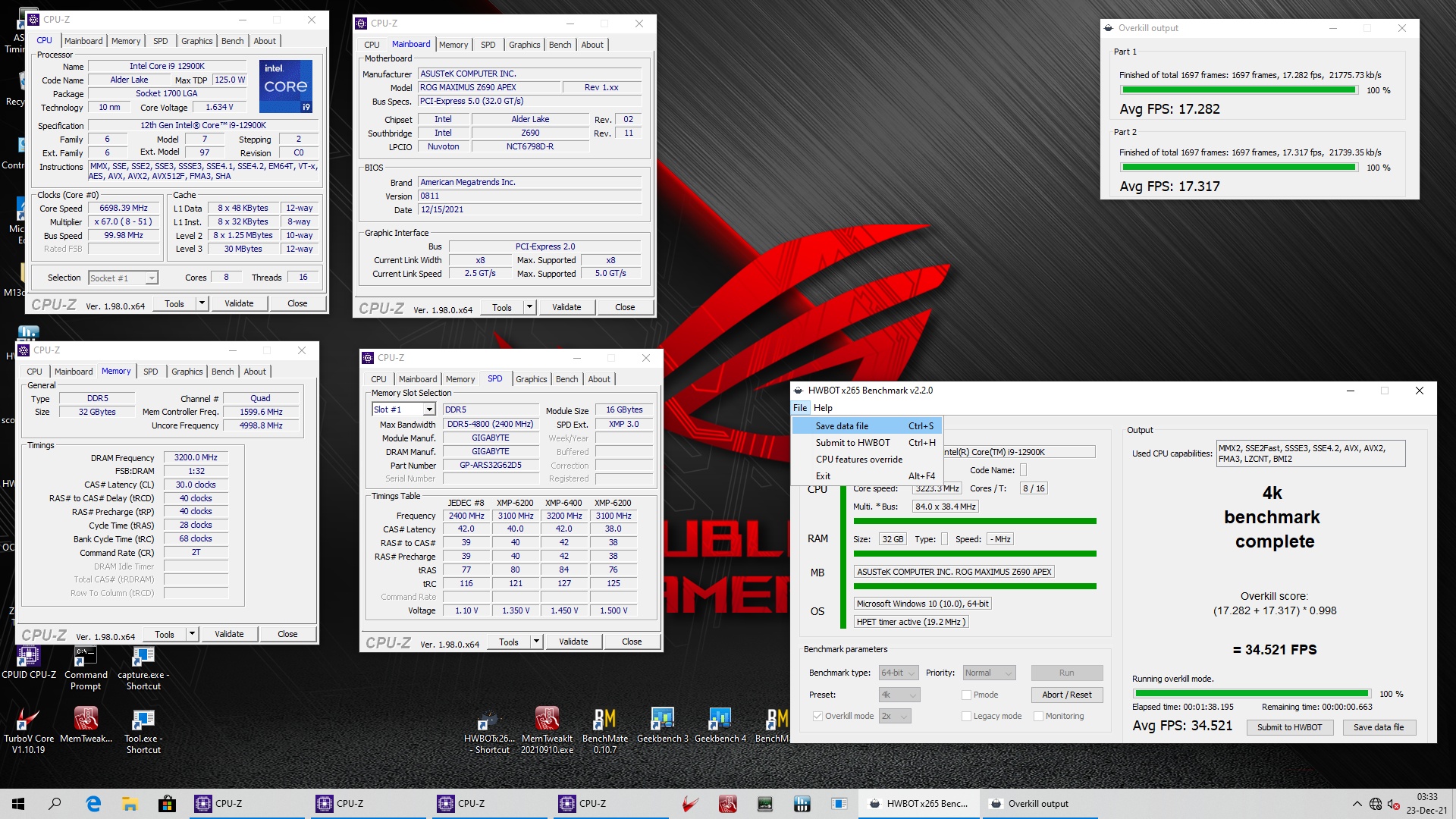Open the Slot #1 memory slot dropdown
The height and width of the screenshot is (819, 1456).
(403, 409)
